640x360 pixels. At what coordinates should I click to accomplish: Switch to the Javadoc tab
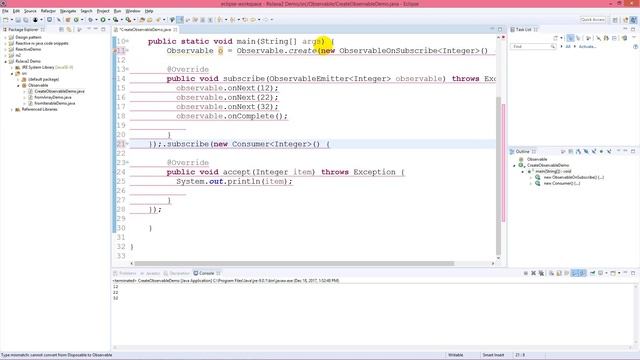click(150, 273)
